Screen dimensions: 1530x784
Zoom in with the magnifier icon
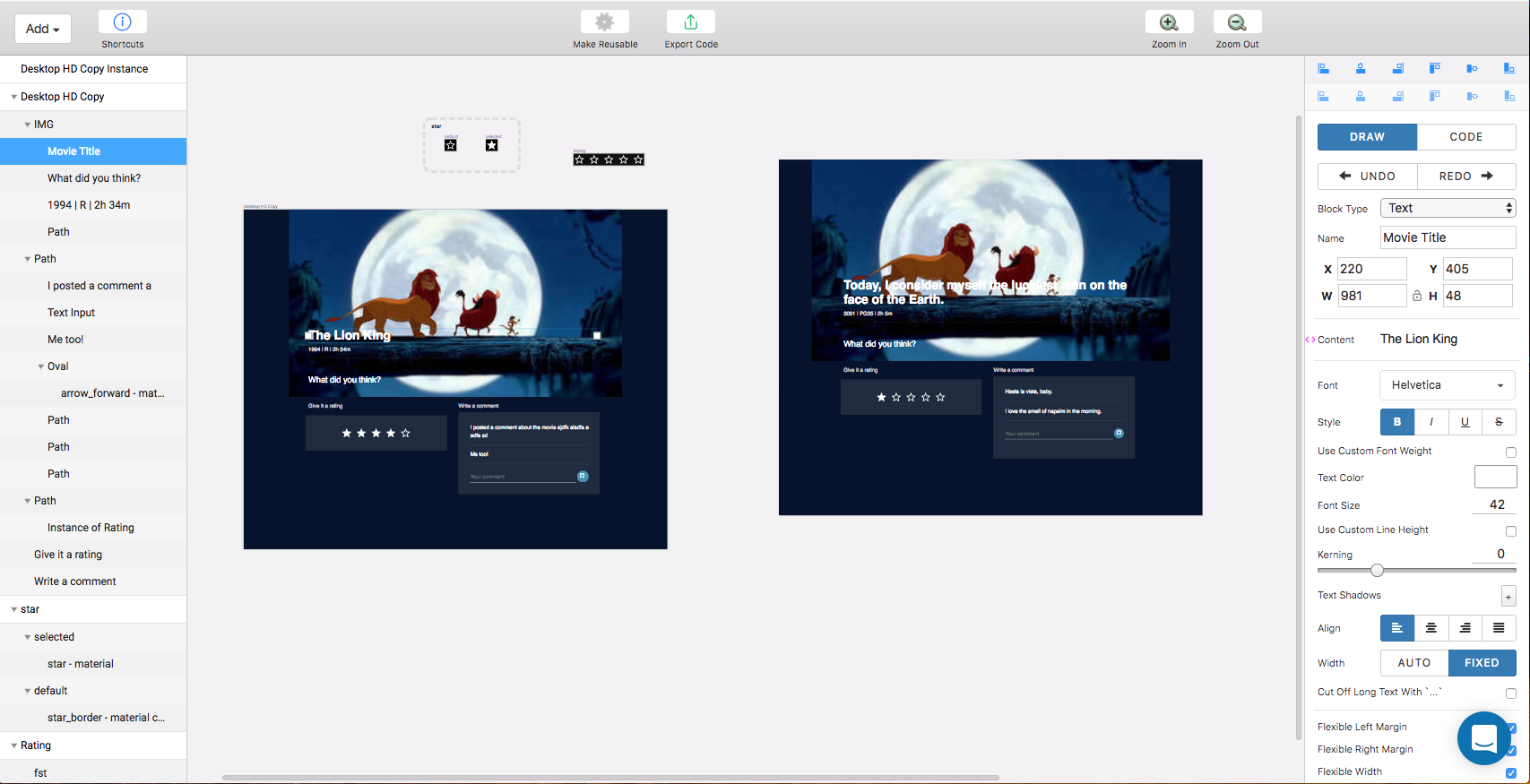coord(1169,22)
